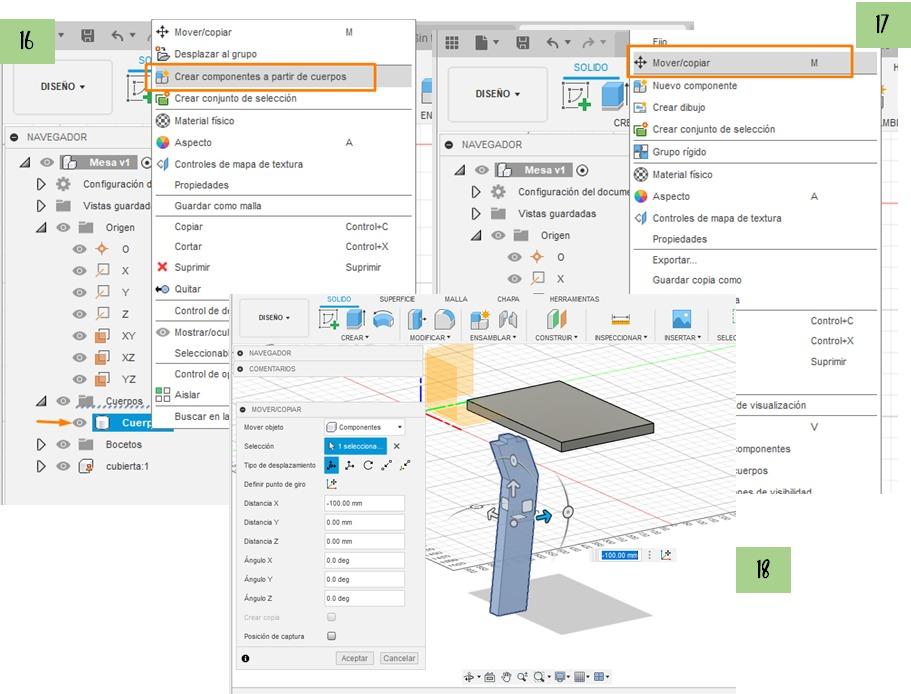Viewport: 911px width, 694px height.
Task: Click the data panel grid icon, right window
Action: pos(452,42)
